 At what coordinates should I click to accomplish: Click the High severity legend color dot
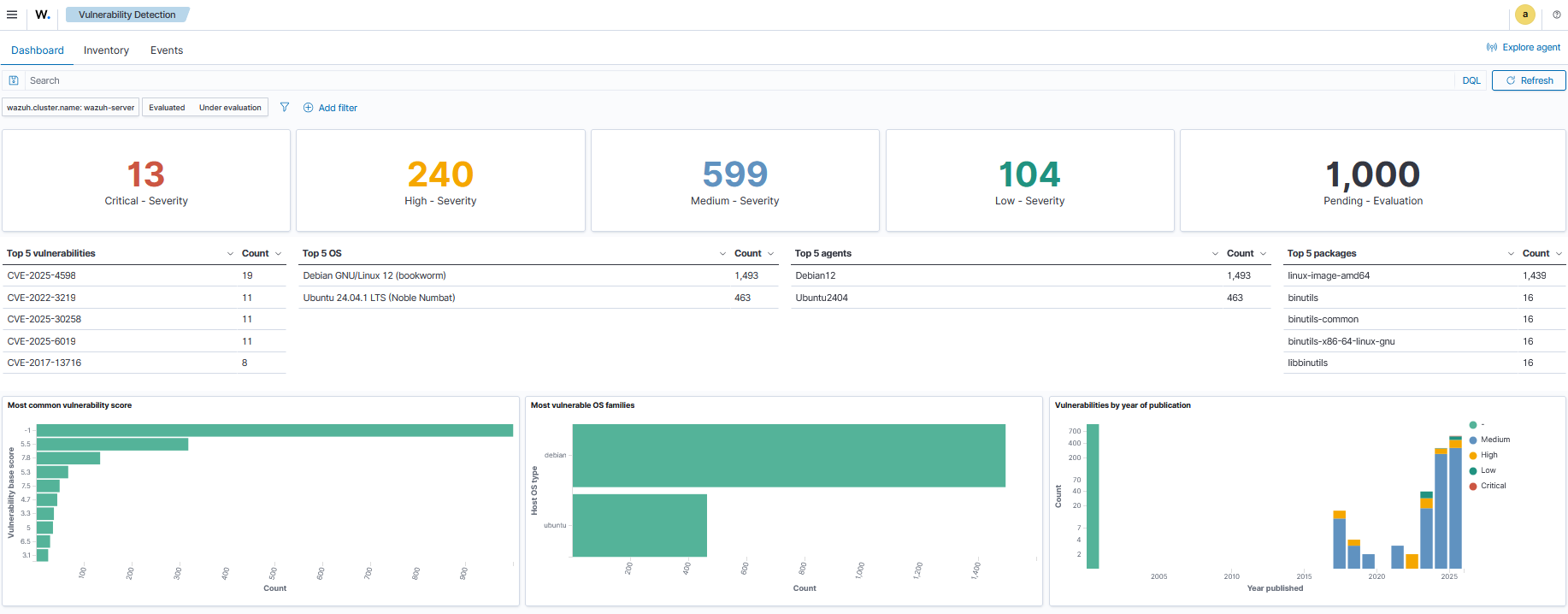1473,455
